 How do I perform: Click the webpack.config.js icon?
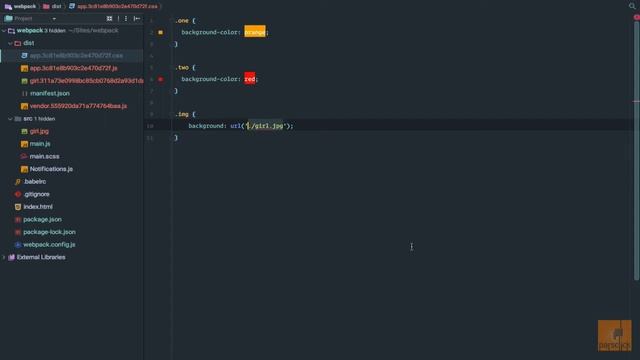click(x=18, y=244)
